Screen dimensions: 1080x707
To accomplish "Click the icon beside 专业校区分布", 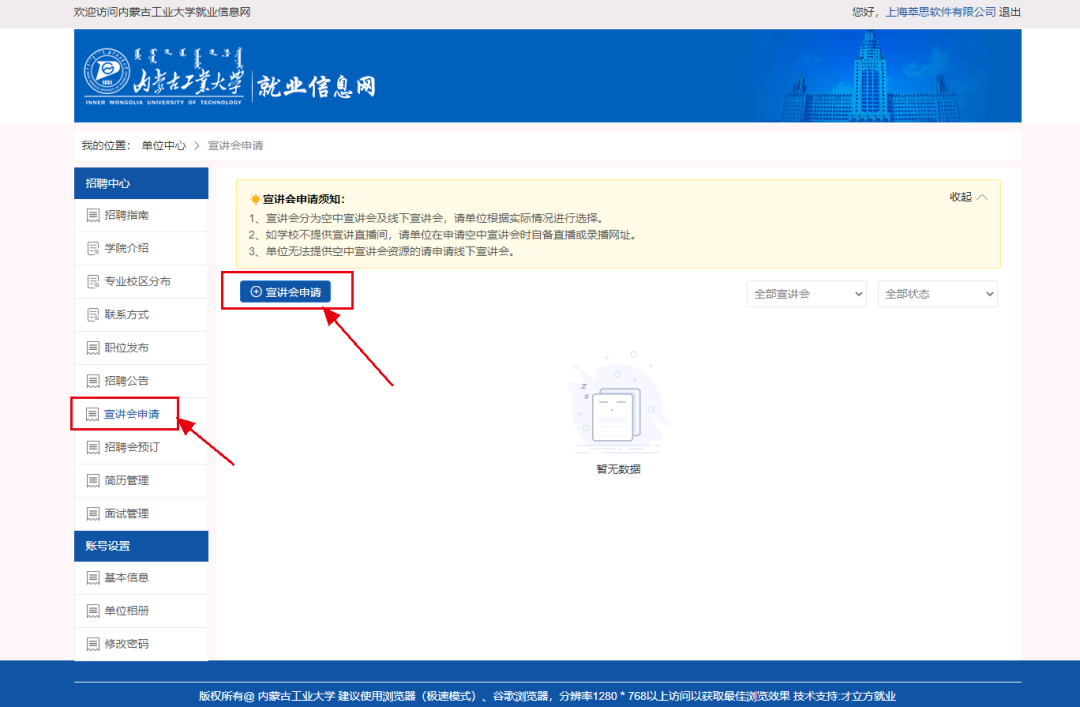I will 93,282.
